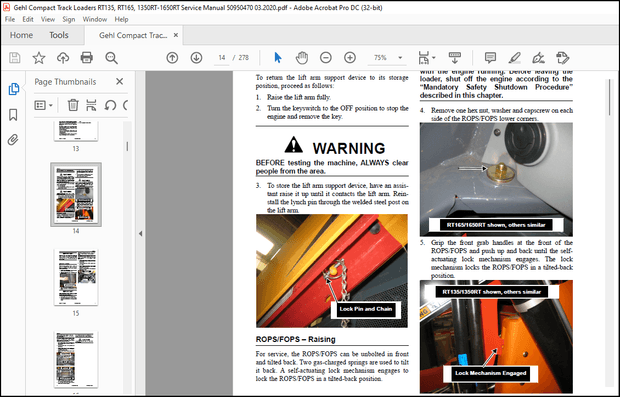
Task: Click the Lock Mechanism Engaged label
Action: [490, 373]
